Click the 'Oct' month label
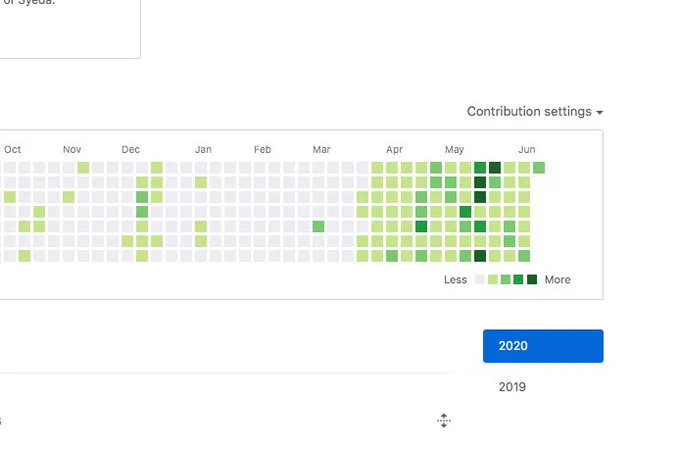Viewport: 680px width, 451px height. click(13, 150)
